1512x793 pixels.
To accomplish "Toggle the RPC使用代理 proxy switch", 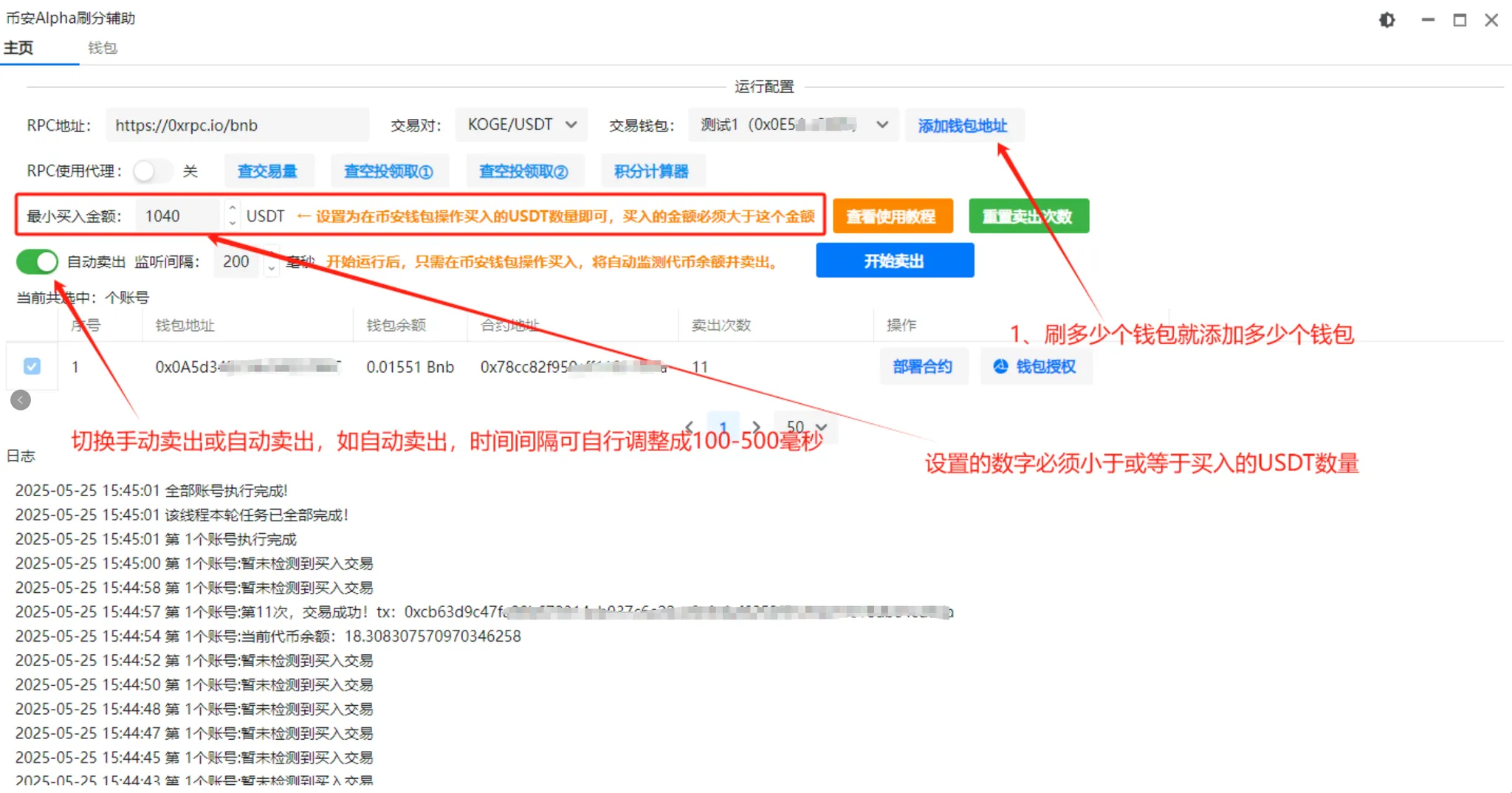I will (x=152, y=171).
